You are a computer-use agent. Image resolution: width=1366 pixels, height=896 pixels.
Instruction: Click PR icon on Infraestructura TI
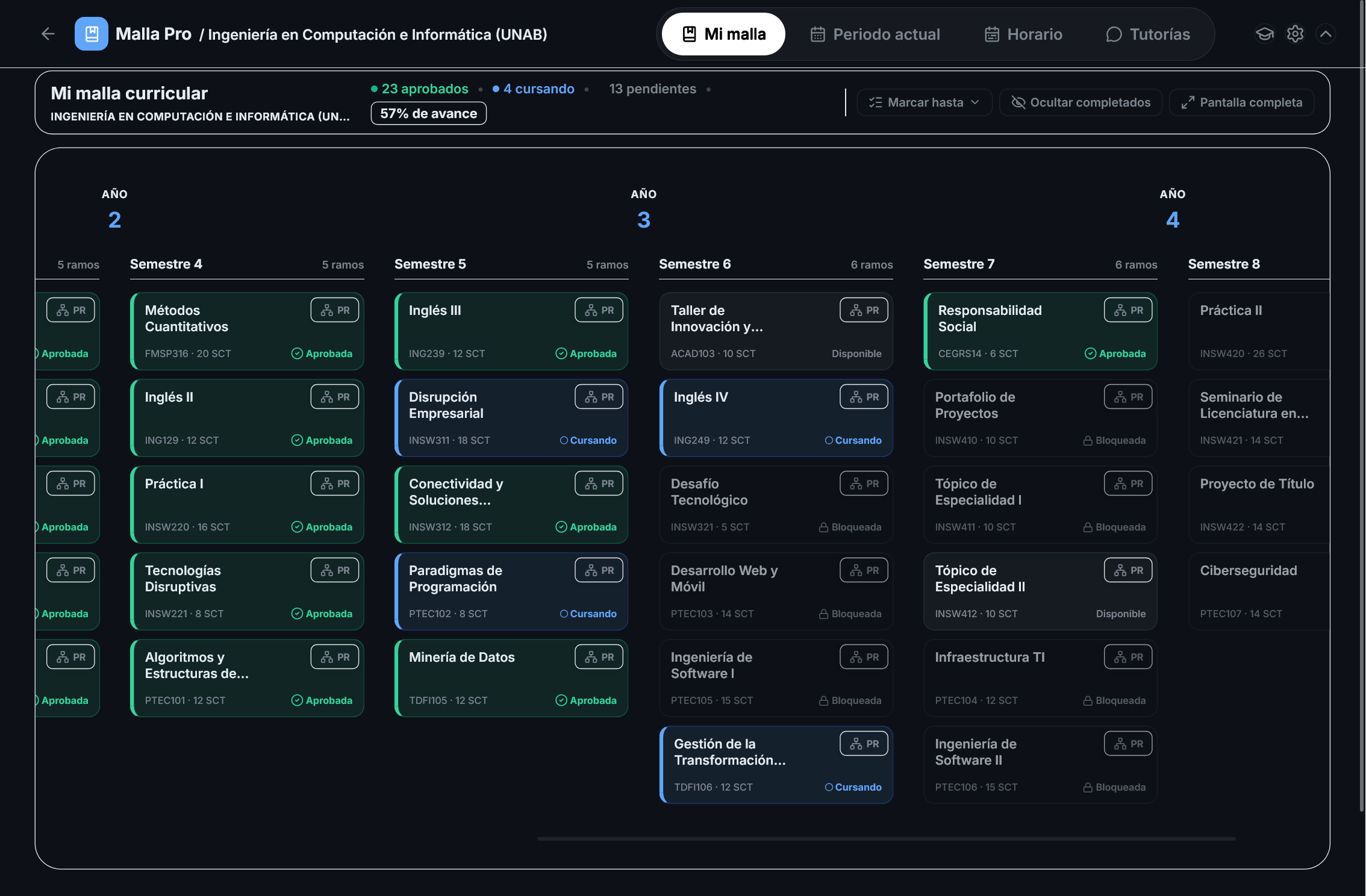[1128, 657]
